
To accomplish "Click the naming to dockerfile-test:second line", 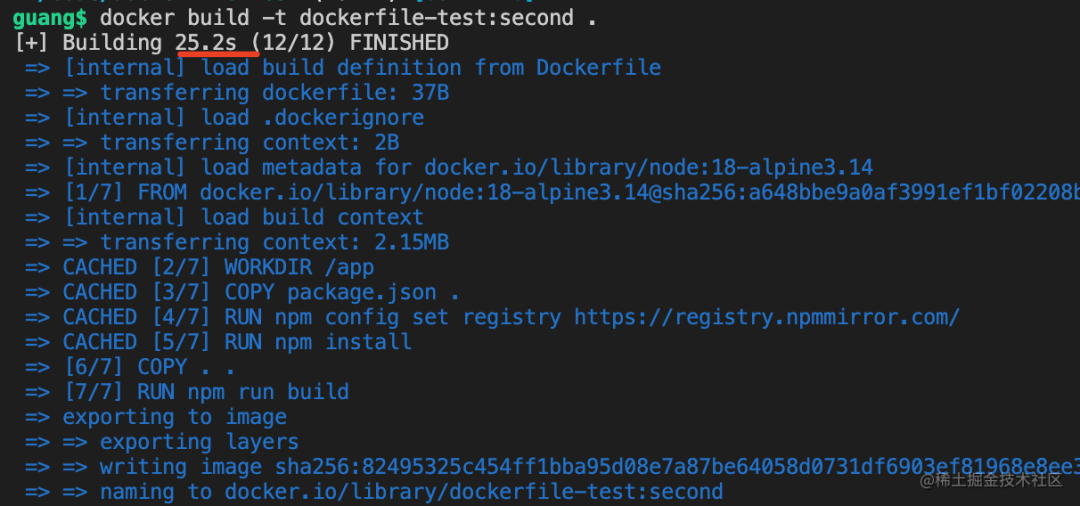I will 411,492.
